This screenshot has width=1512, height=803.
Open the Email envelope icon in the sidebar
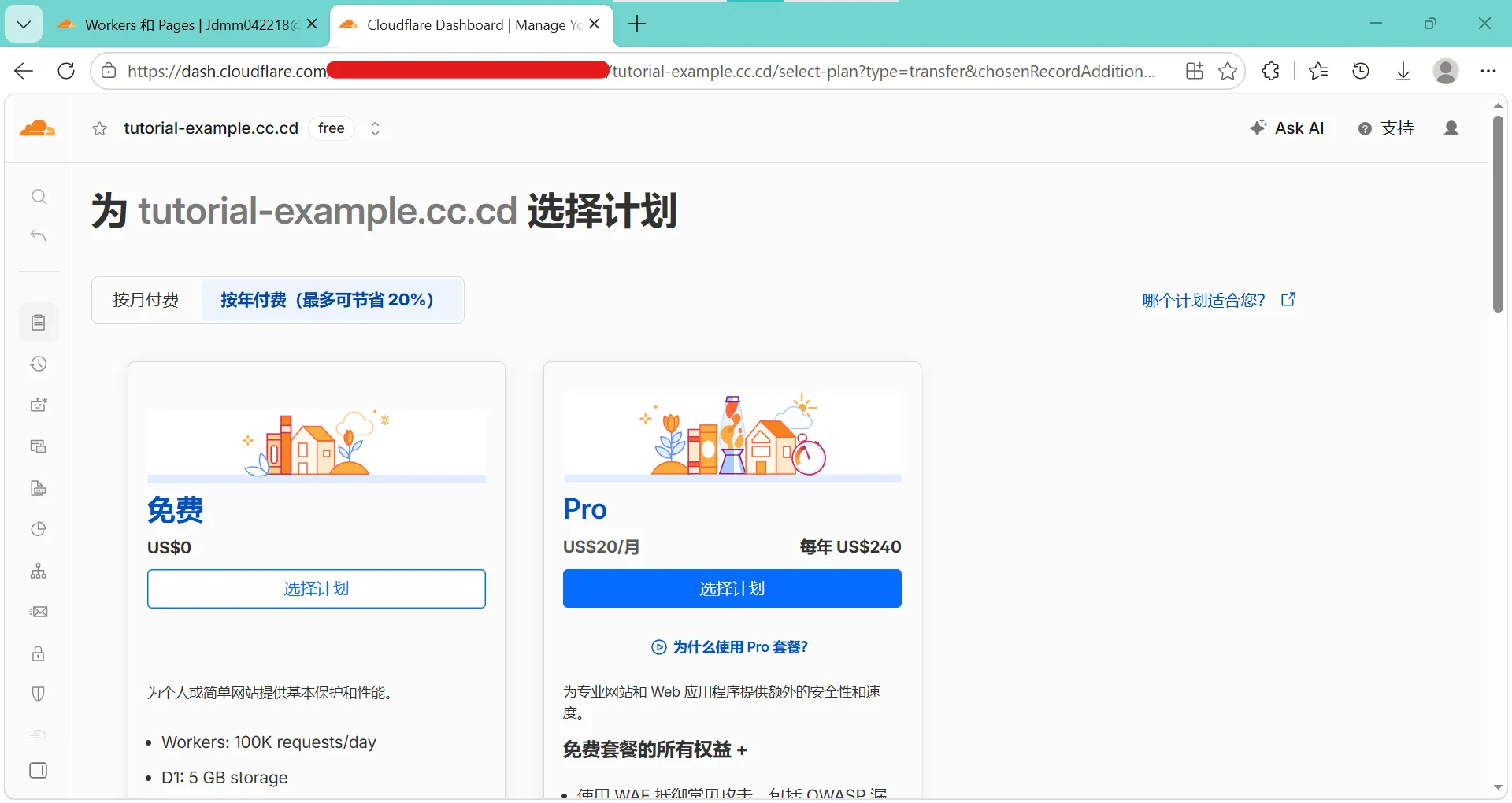point(39,612)
